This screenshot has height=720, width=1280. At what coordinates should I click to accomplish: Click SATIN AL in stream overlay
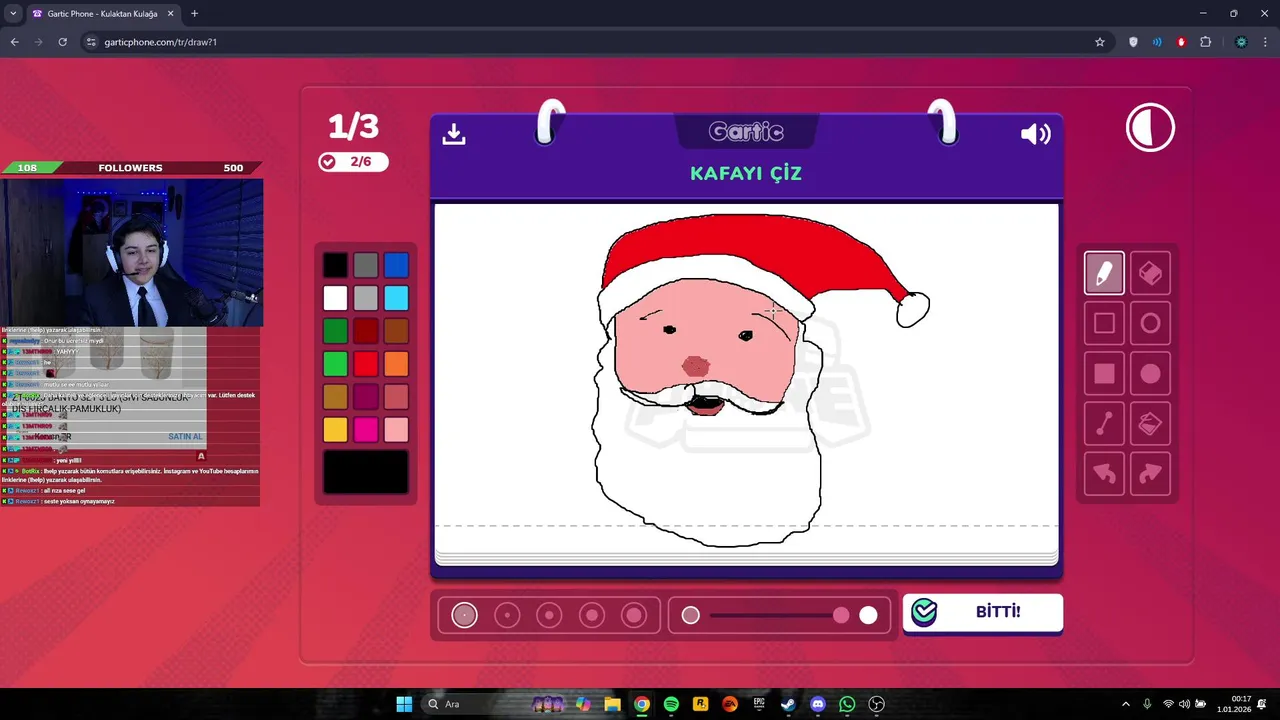click(185, 437)
